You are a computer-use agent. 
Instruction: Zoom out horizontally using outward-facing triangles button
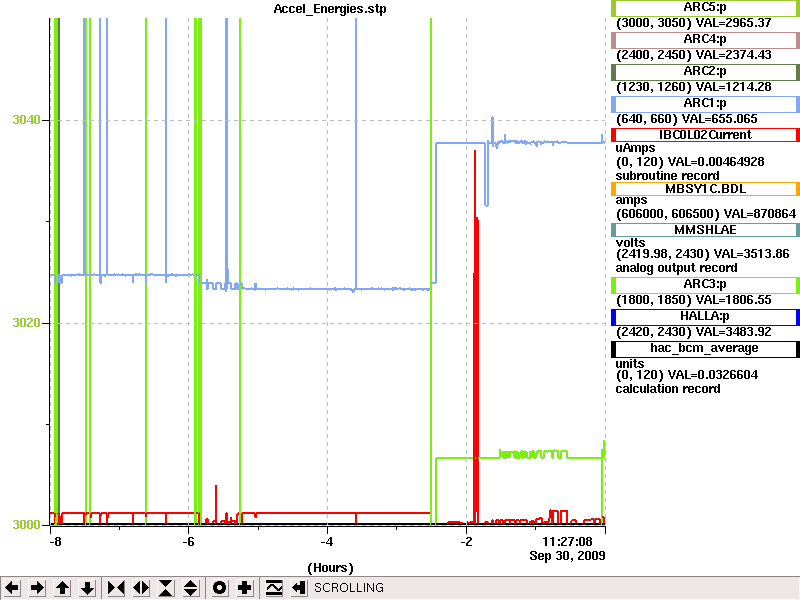[x=141, y=588]
